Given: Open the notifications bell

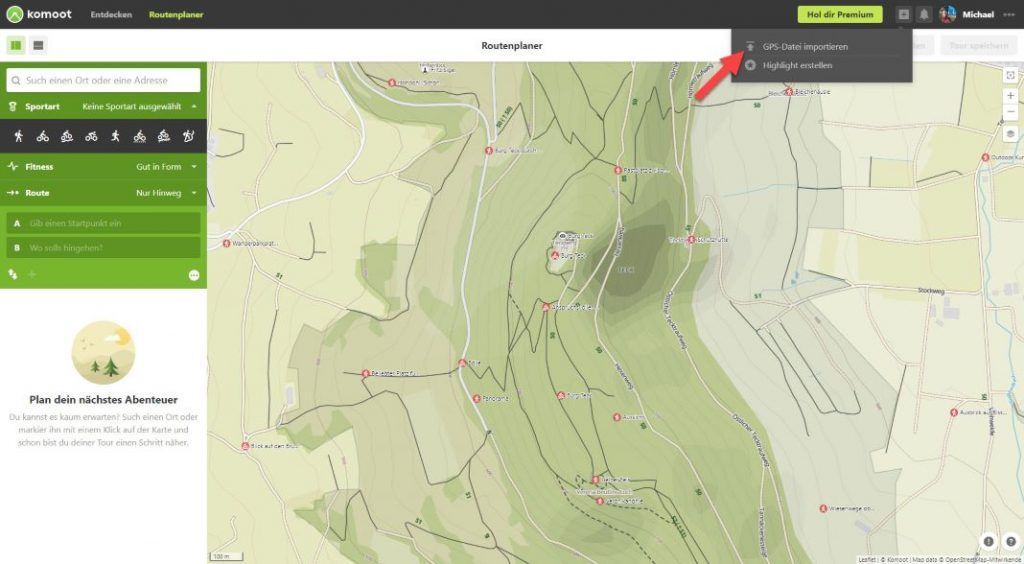Looking at the screenshot, I should [x=923, y=14].
